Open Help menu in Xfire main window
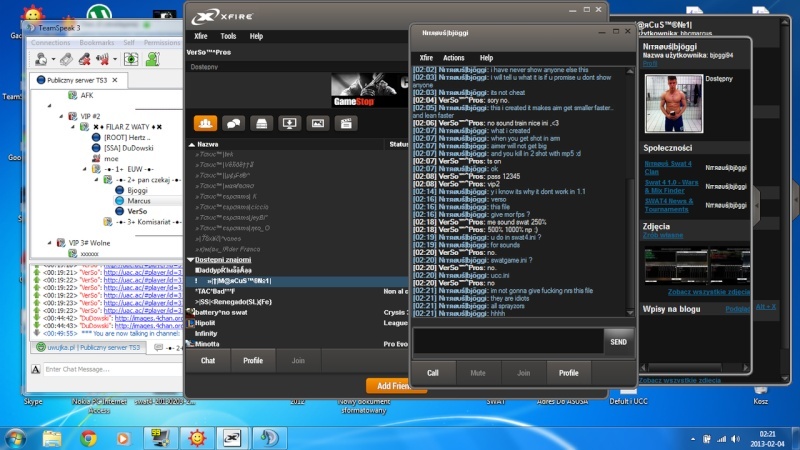This screenshot has width=800, height=450. (256, 36)
